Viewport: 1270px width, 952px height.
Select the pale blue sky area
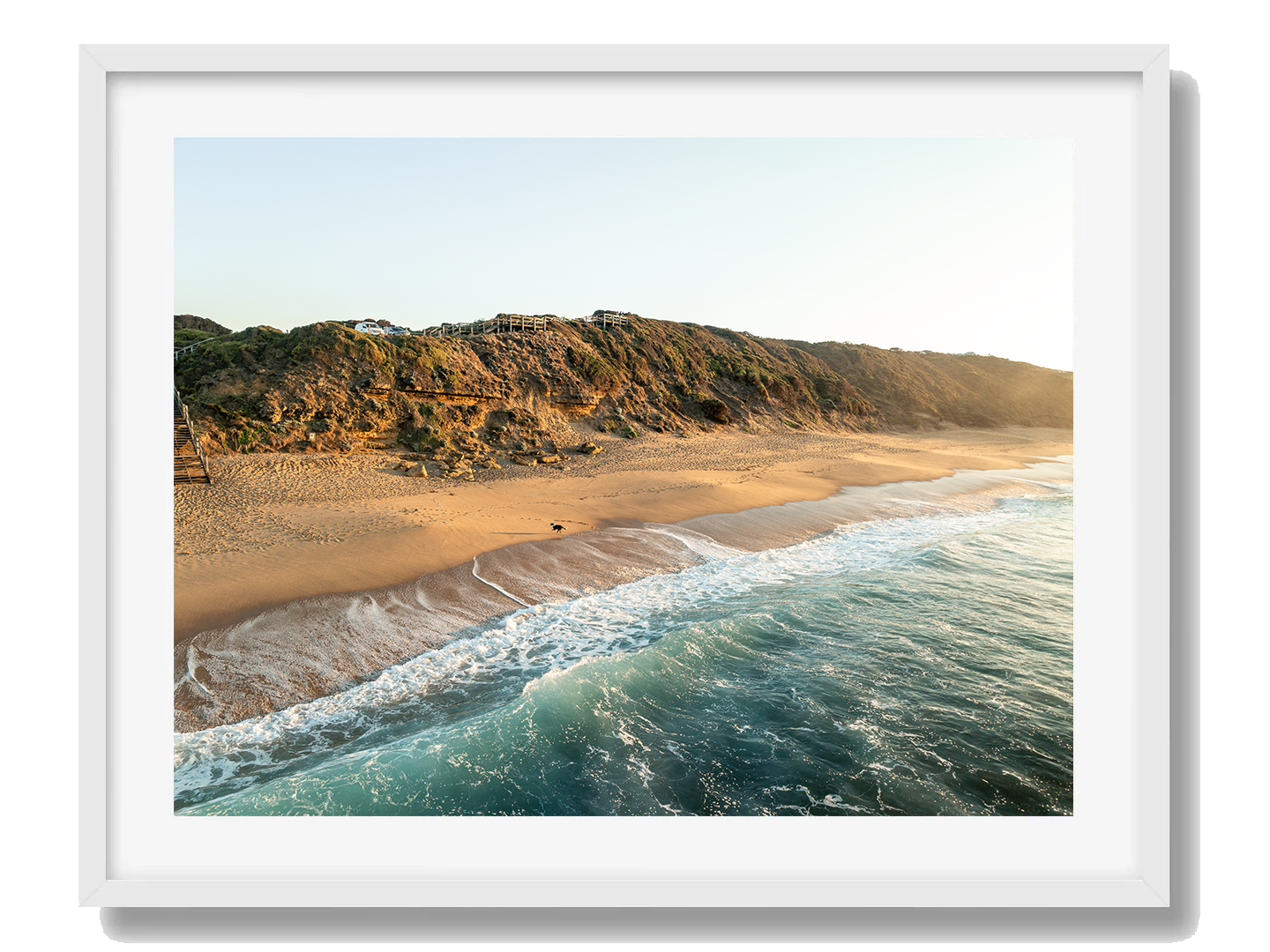[617, 220]
